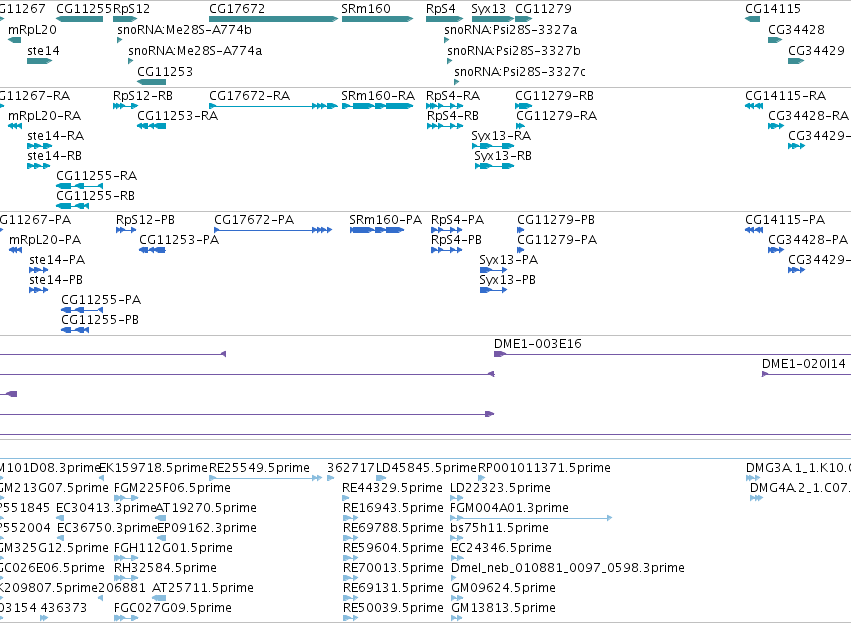
Task: Click the CG34429 gene label
Action: point(816,50)
